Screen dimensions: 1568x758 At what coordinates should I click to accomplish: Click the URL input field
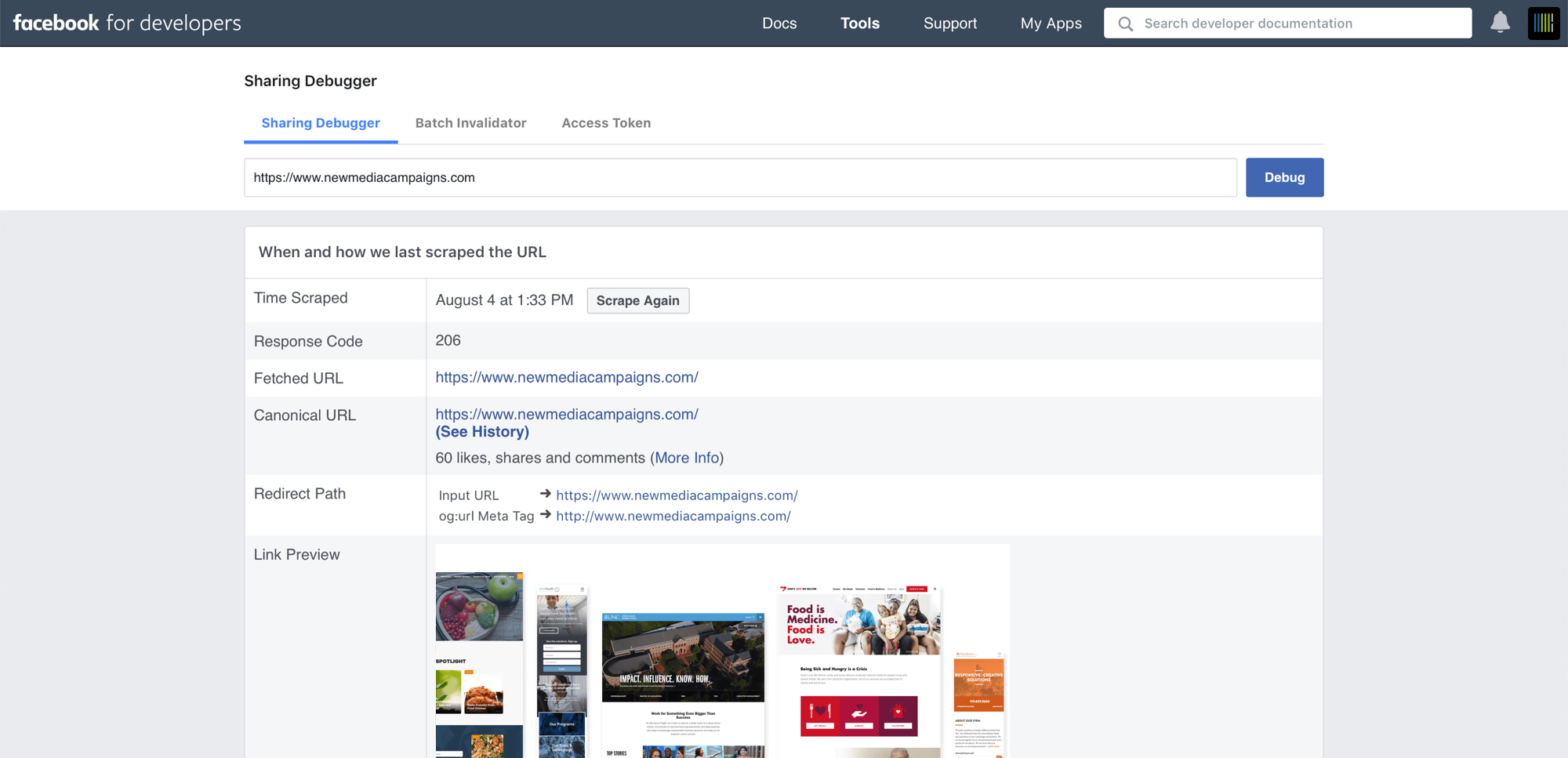740,177
